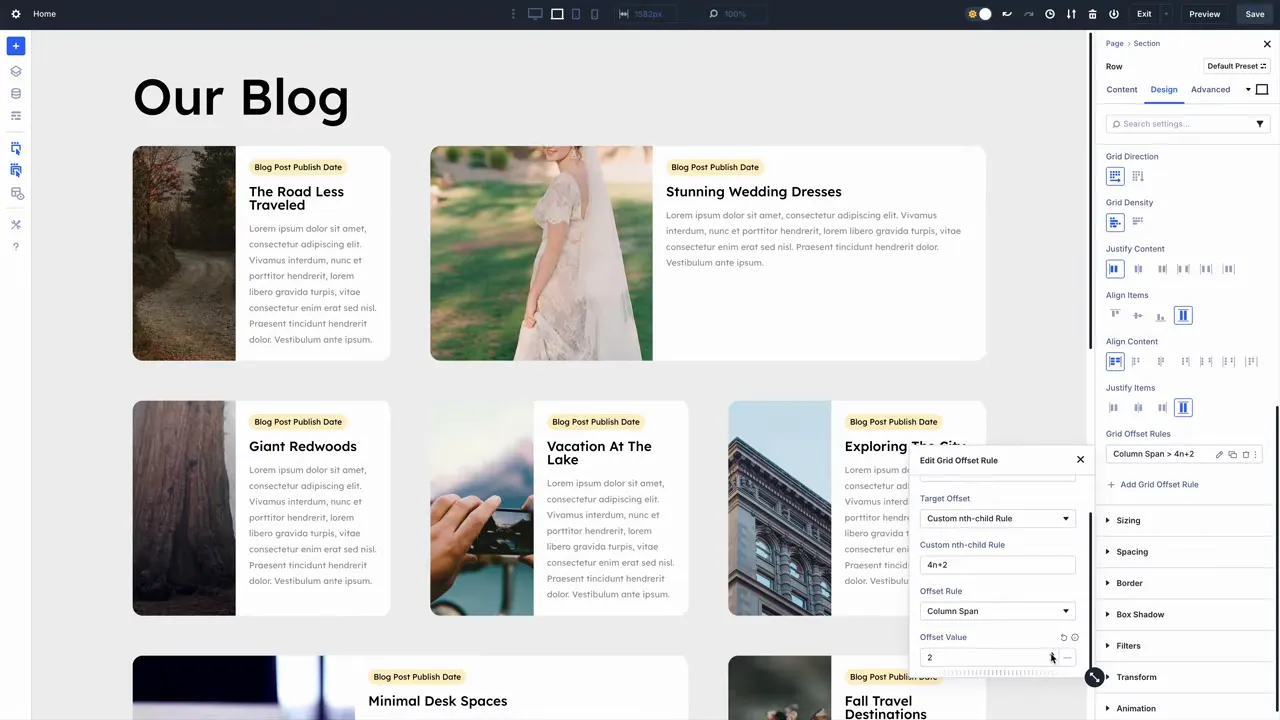The height and width of the screenshot is (720, 1280).
Task: Click the resize arrows circle on the panel
Action: click(1095, 677)
